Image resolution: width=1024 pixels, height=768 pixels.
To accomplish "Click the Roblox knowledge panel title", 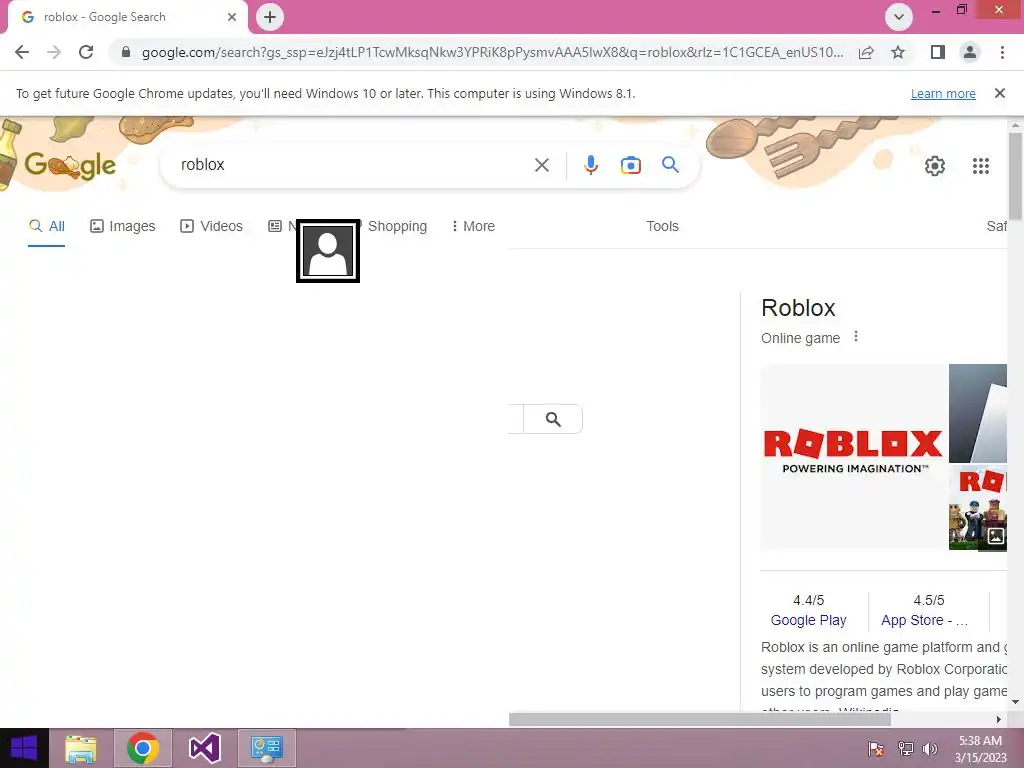I will [x=798, y=308].
